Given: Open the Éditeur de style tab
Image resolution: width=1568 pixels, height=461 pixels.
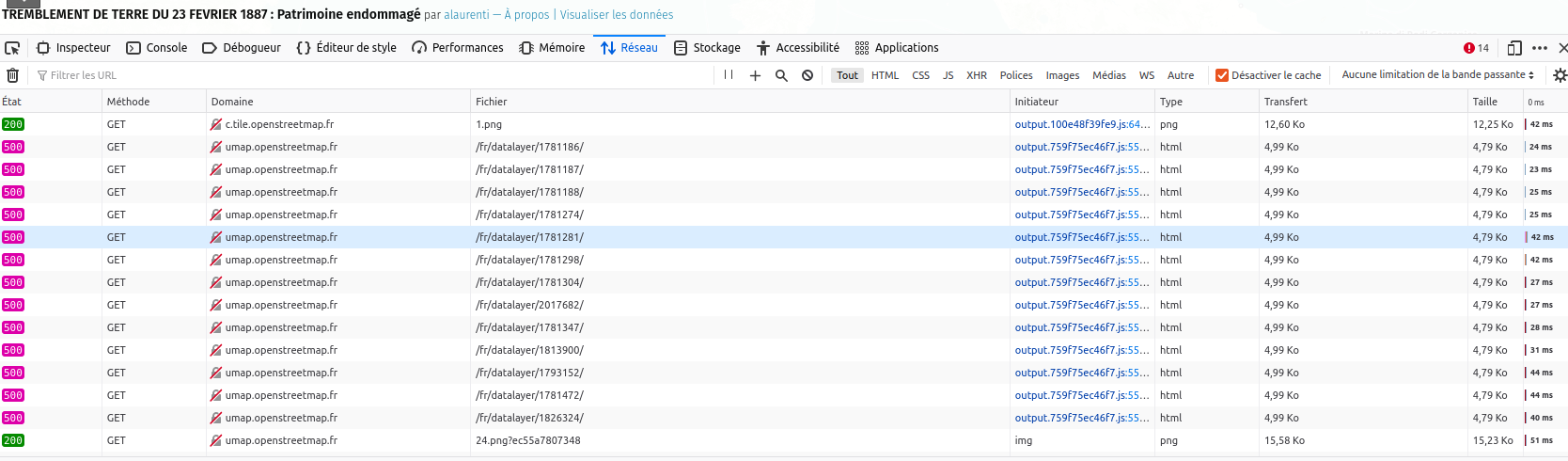Looking at the screenshot, I should coord(346,48).
